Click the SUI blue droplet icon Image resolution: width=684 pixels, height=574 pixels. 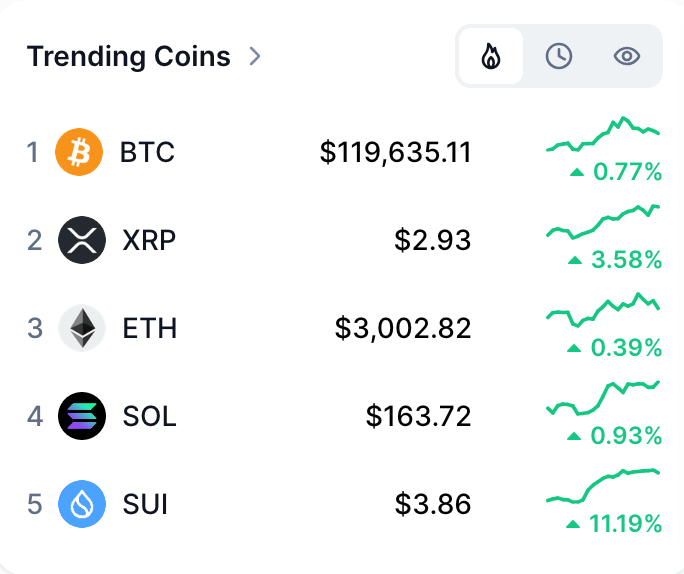coord(82,504)
